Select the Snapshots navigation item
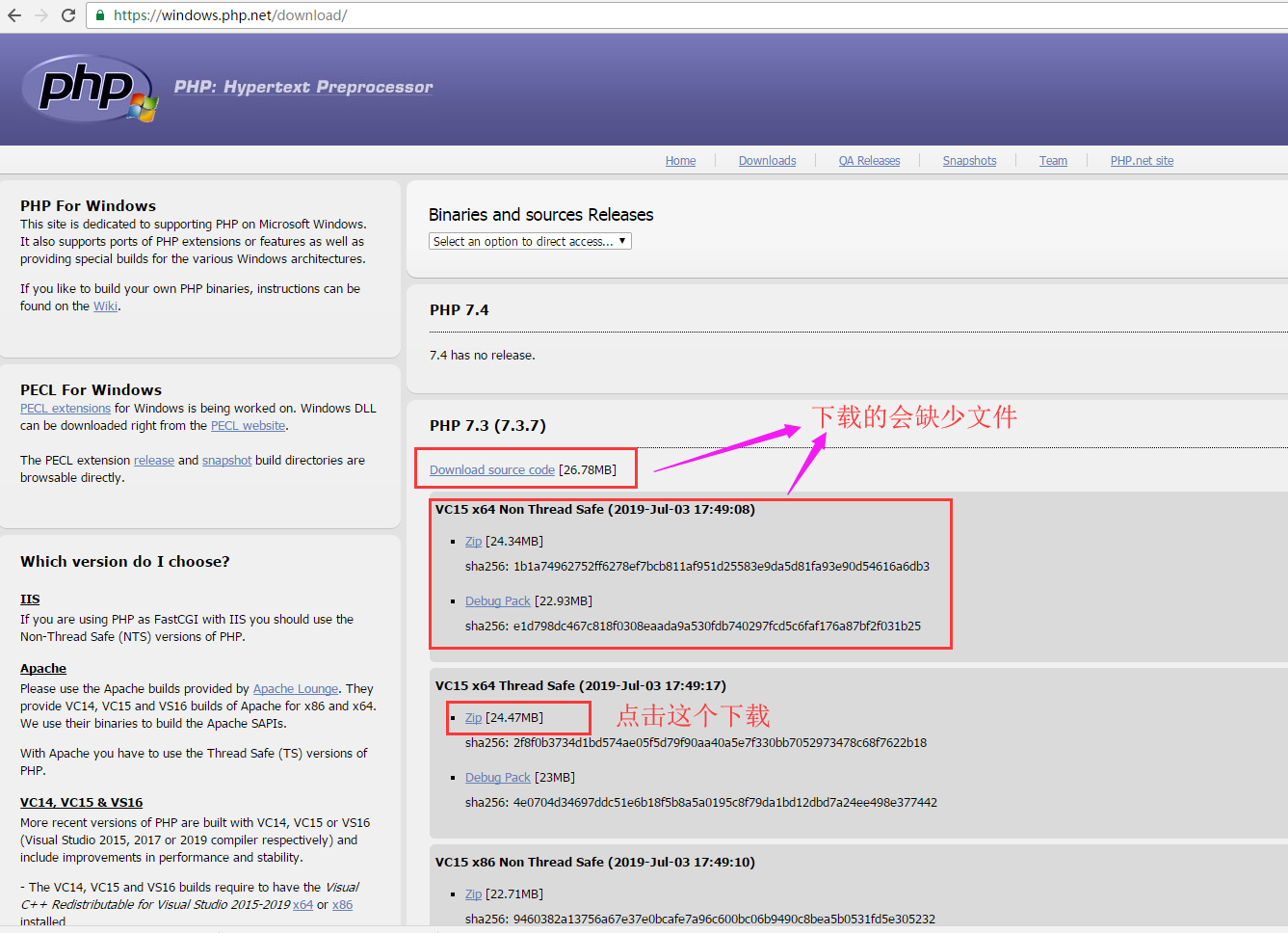1288x933 pixels. click(969, 160)
